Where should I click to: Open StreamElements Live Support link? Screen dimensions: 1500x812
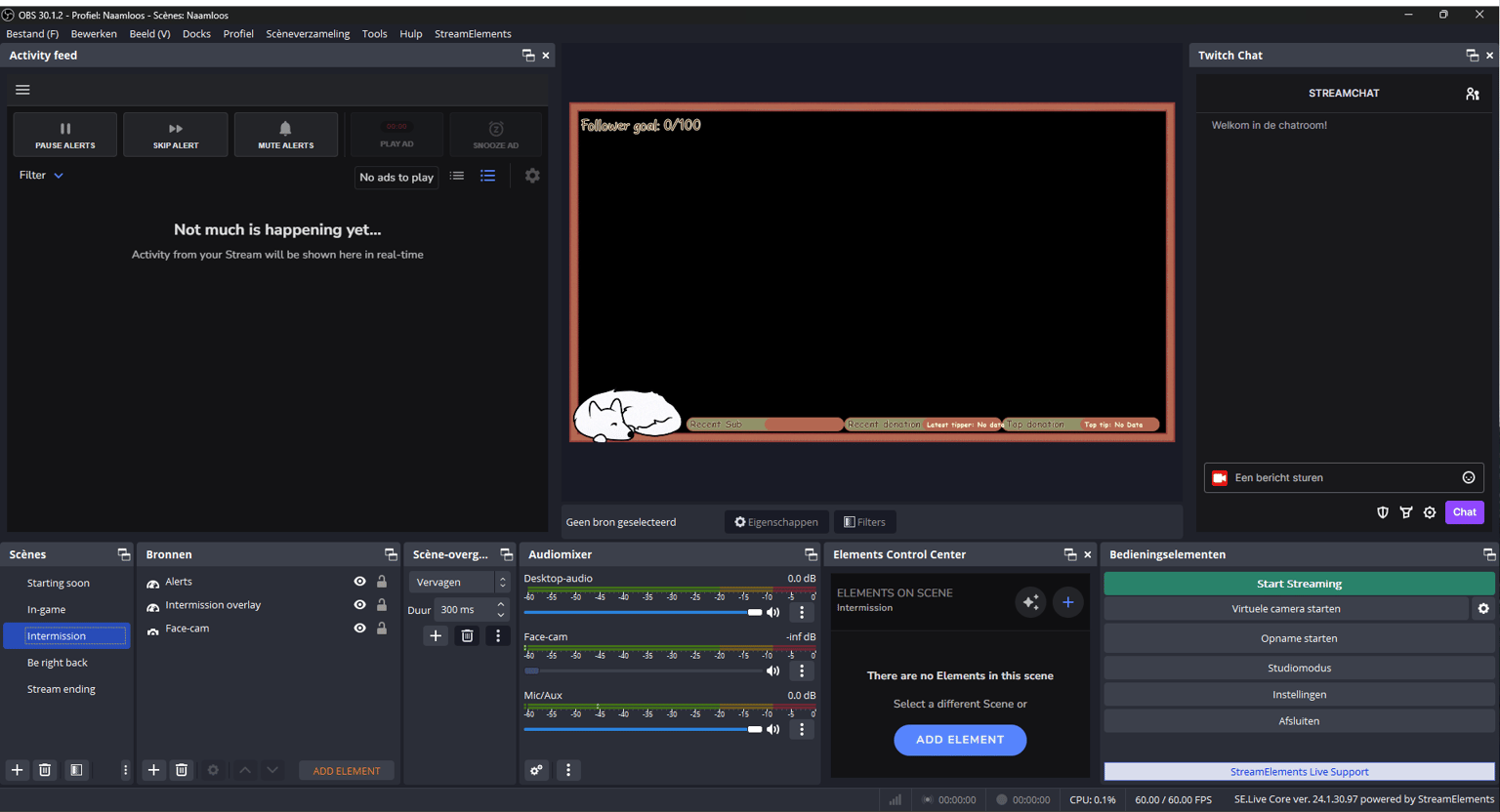[1299, 771]
